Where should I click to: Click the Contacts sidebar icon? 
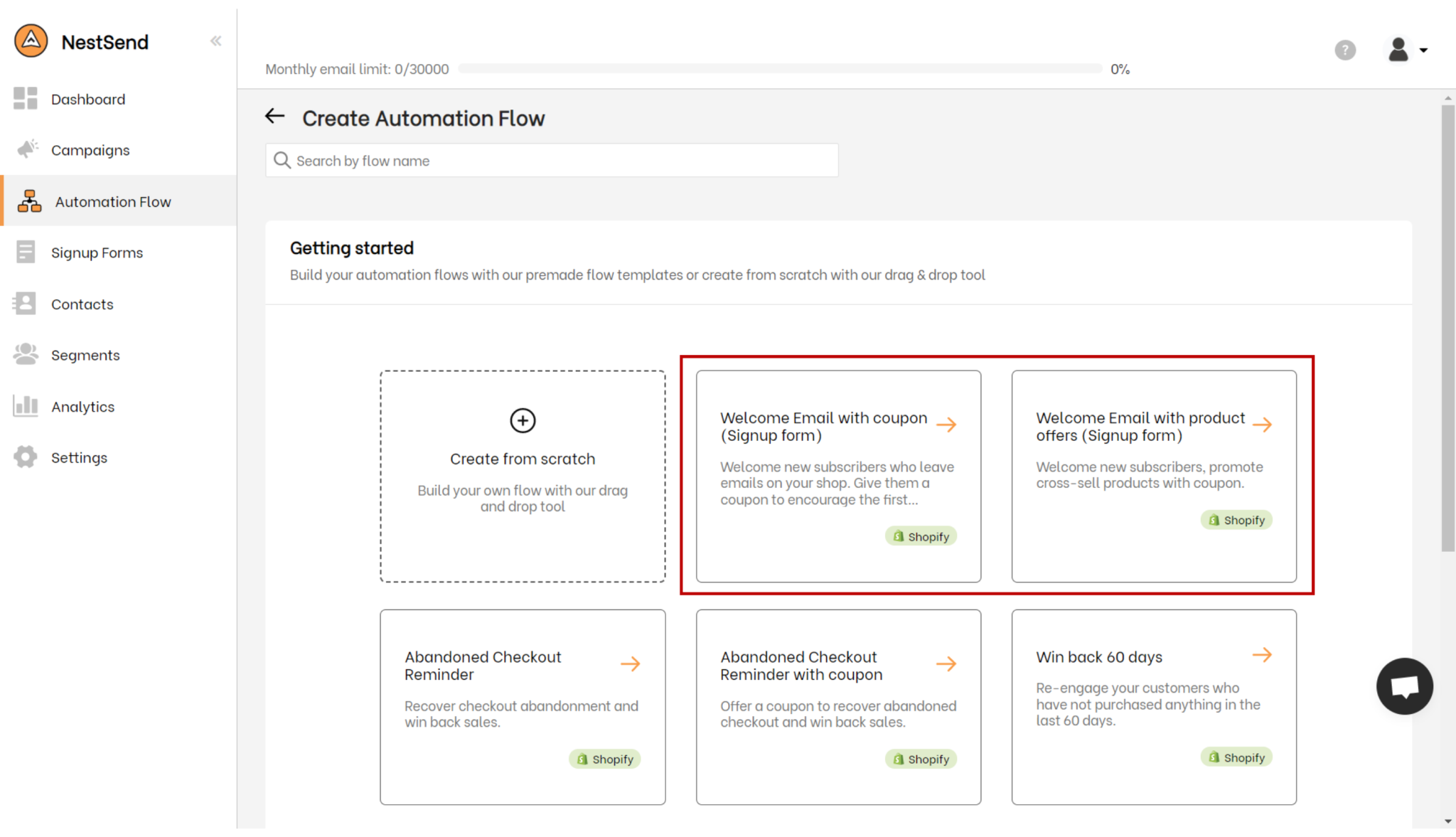point(25,304)
